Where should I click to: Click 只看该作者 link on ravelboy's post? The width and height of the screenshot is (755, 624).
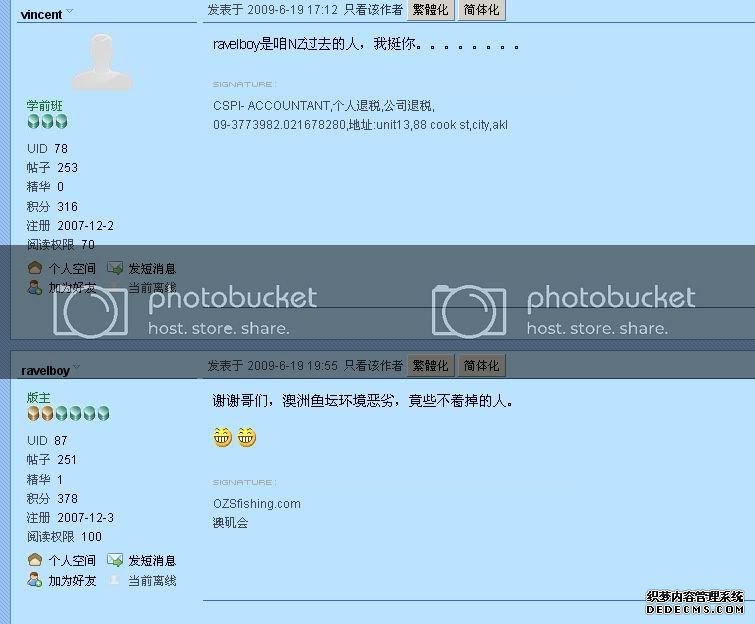click(373, 365)
